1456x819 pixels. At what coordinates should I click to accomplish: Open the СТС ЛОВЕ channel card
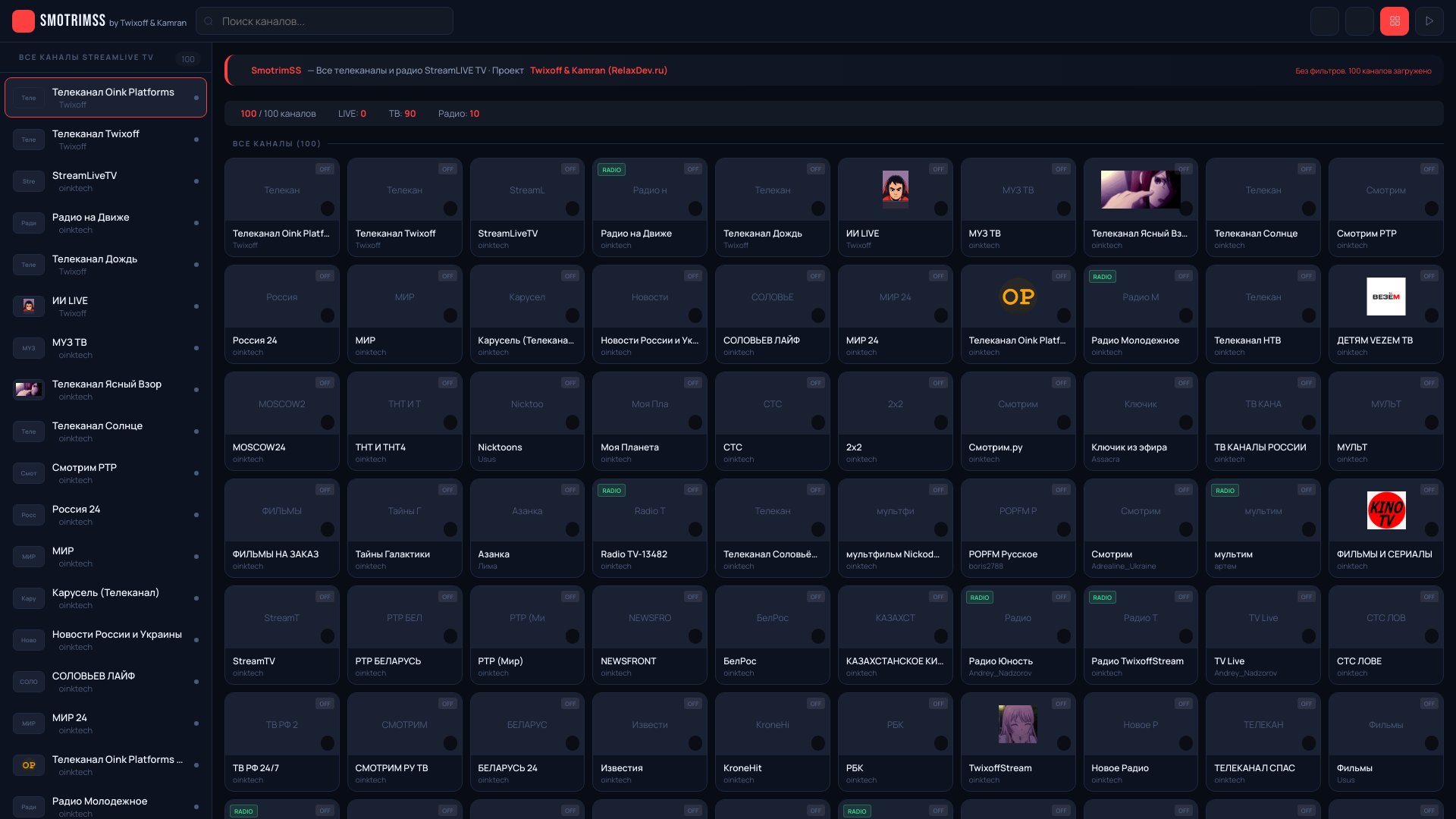pyautogui.click(x=1385, y=635)
